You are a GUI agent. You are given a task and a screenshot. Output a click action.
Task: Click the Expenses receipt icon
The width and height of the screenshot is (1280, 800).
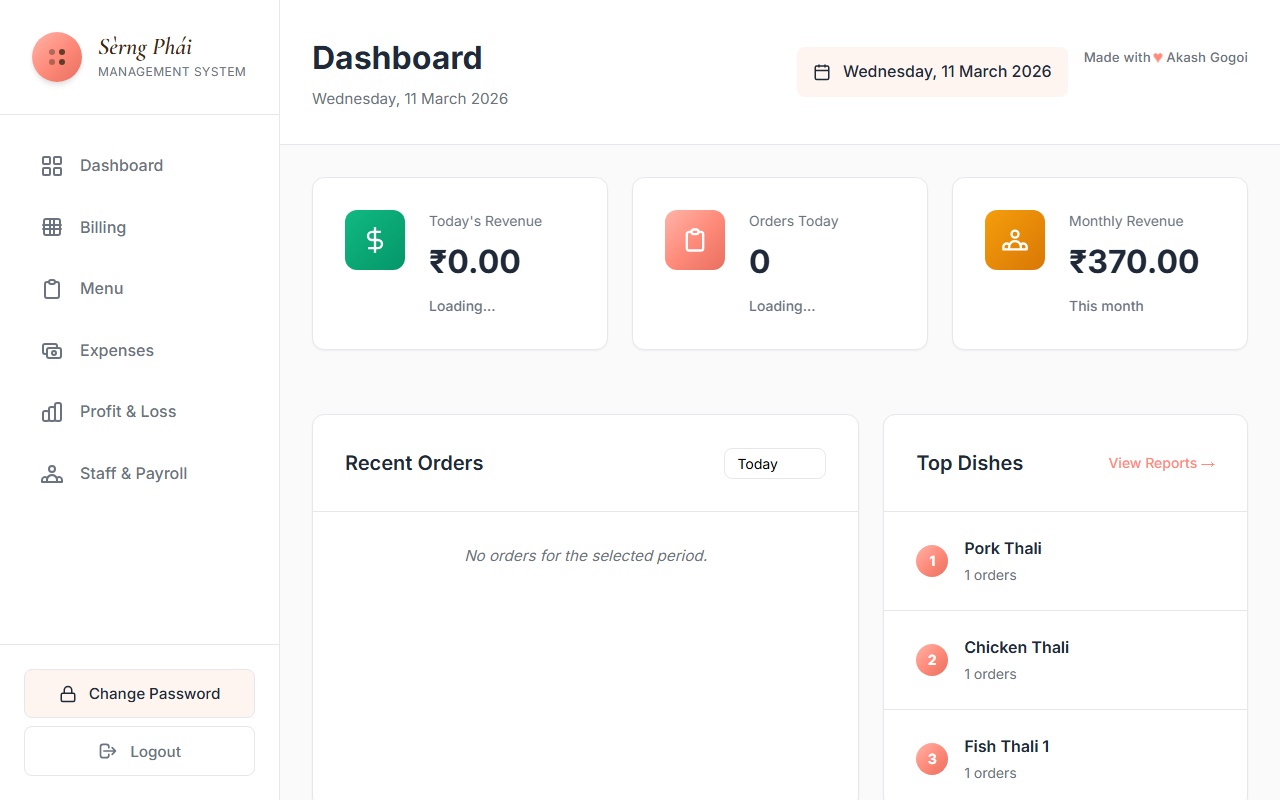(52, 350)
